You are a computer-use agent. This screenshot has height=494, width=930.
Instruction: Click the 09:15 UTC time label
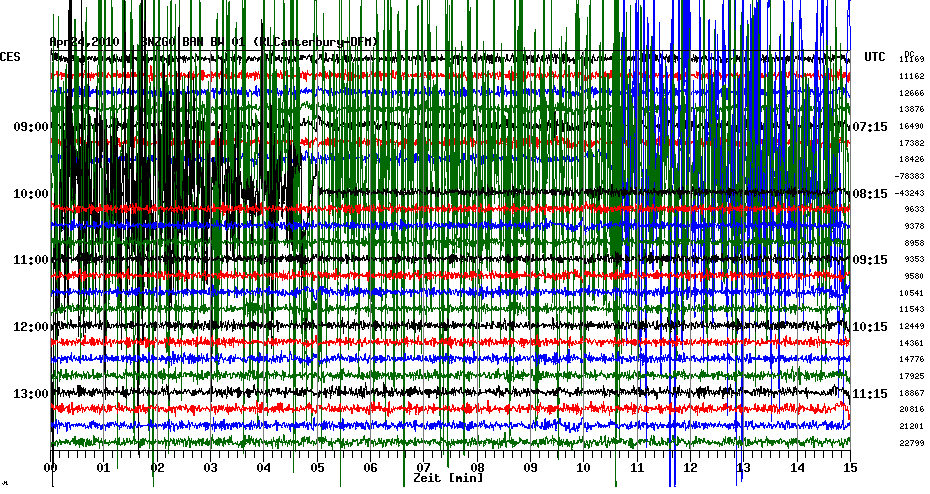869,260
